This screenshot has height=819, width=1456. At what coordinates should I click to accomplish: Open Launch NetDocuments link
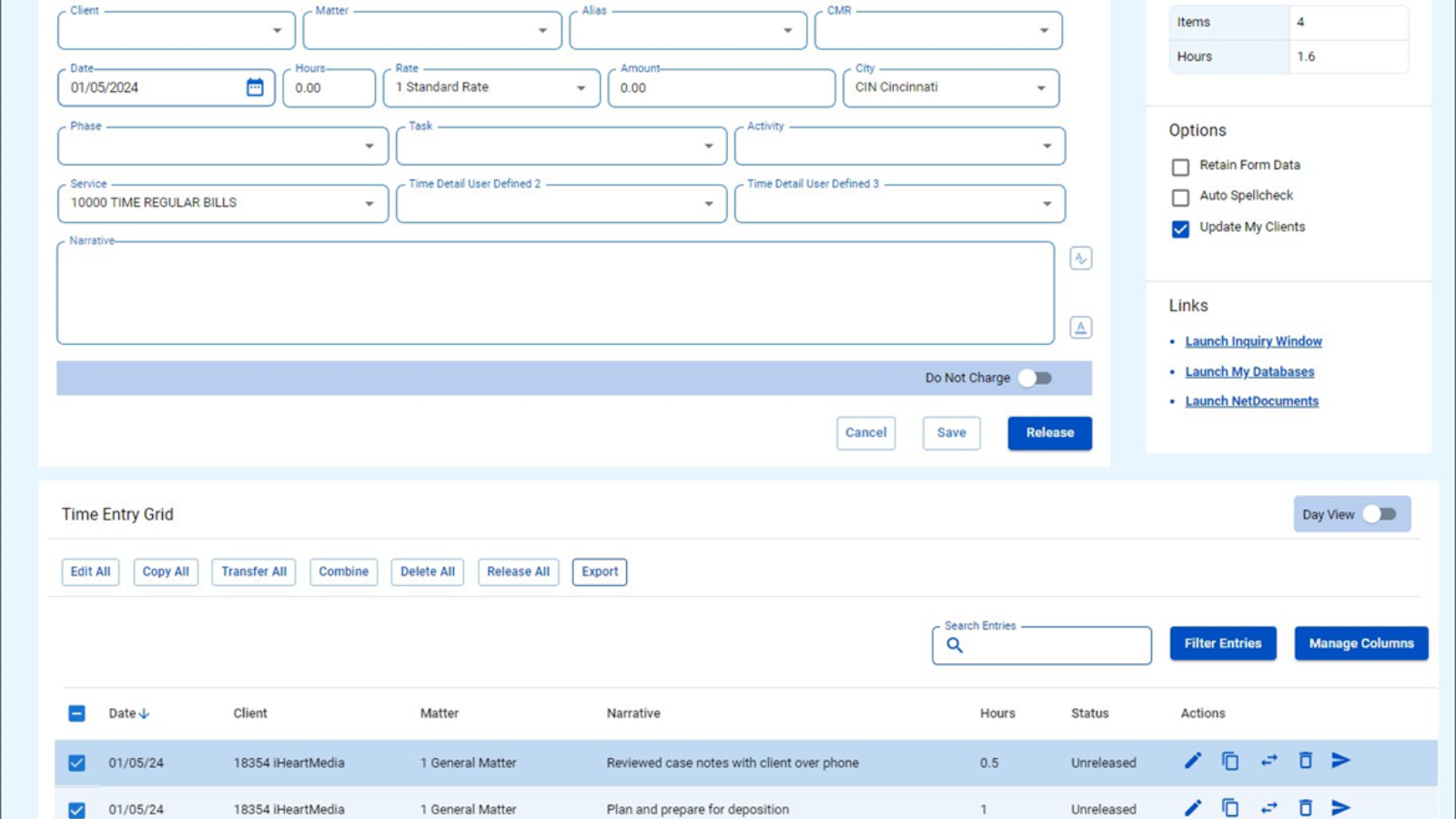pos(1252,400)
